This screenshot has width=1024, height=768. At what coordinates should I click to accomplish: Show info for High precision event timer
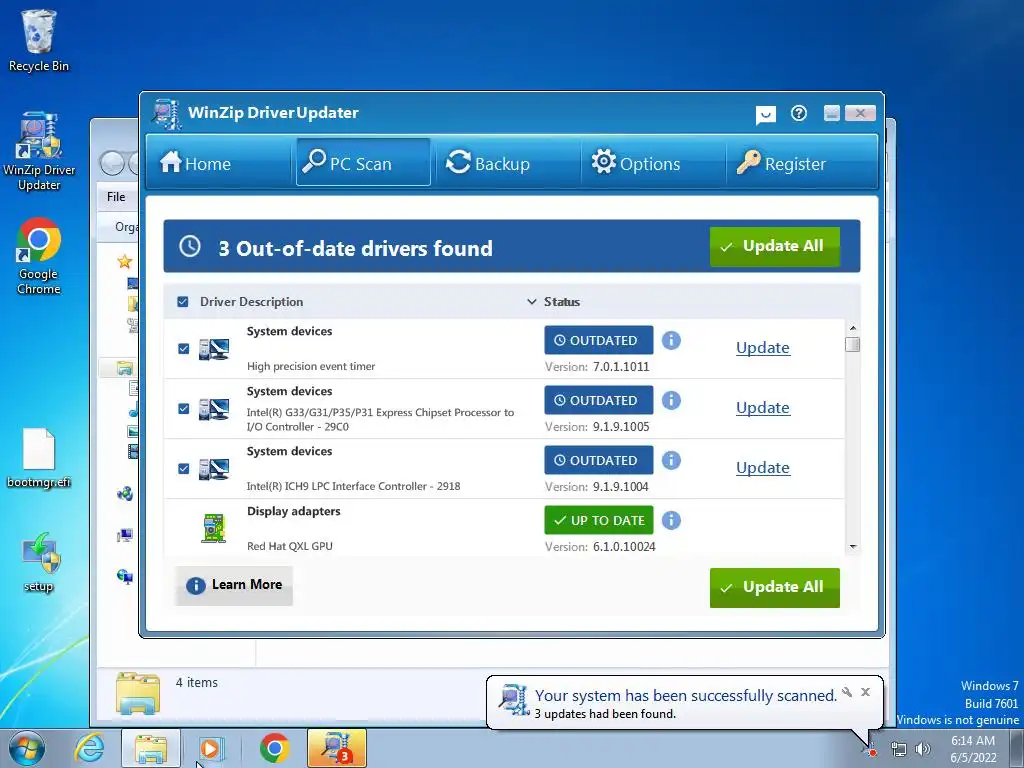tap(671, 340)
